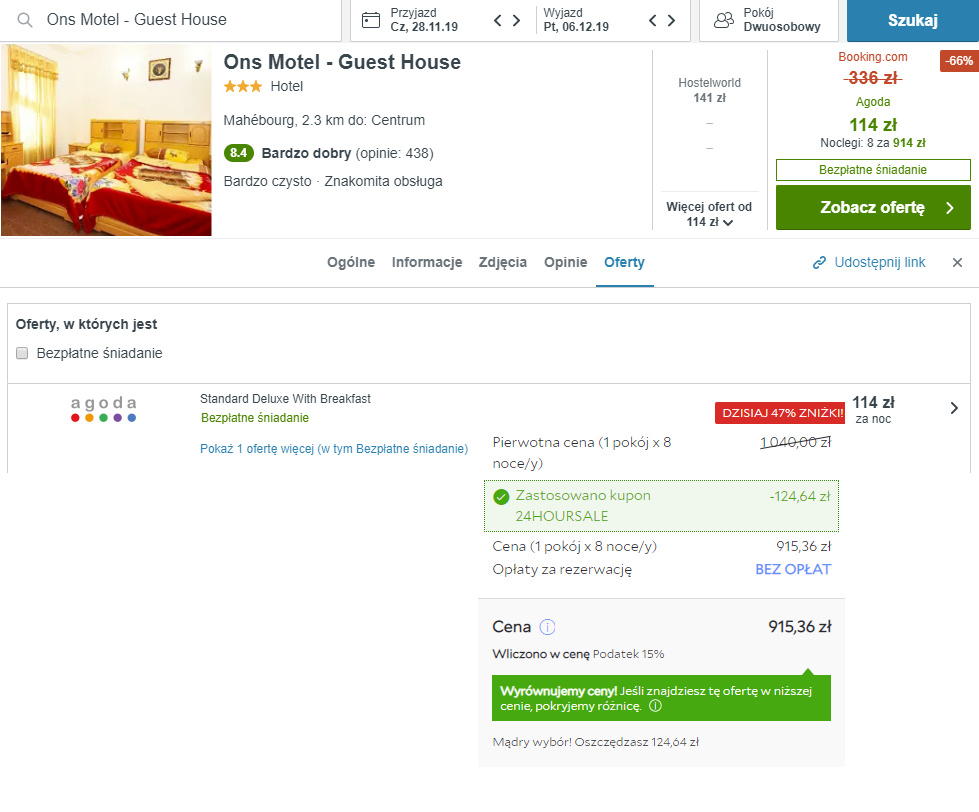Click the calendar icon beside Przyjazd
Viewport: 979px width, 812px height.
pos(371,20)
